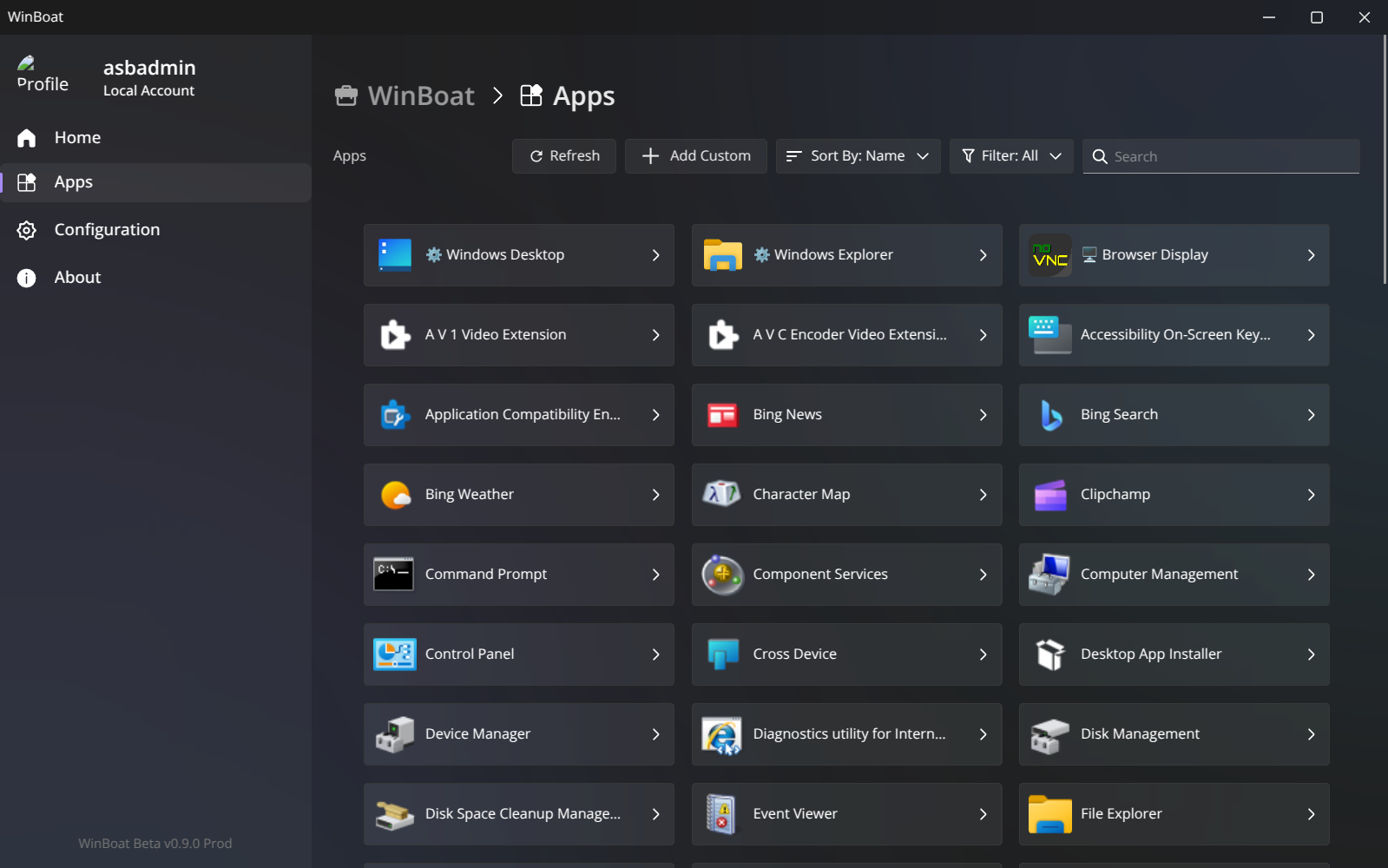Click the A V 1 Video Extension icon

click(395, 335)
